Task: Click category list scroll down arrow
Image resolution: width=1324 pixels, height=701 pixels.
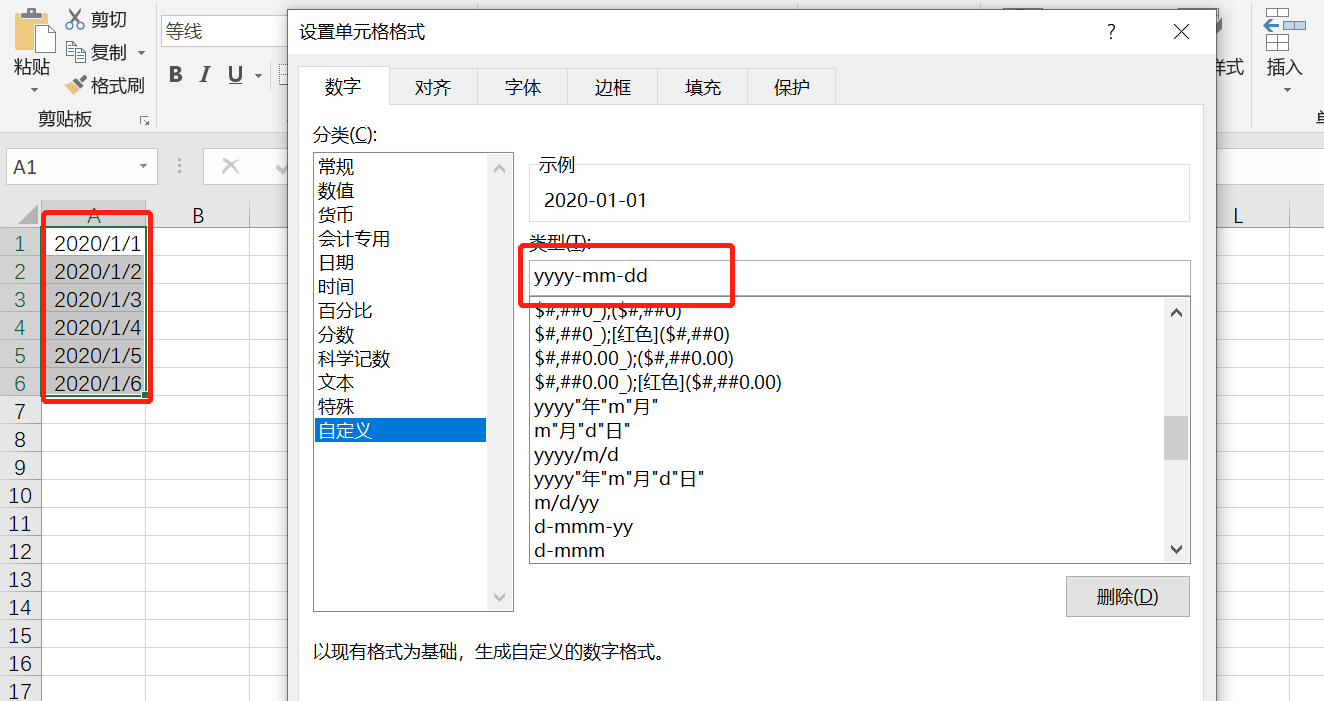Action: (x=500, y=598)
